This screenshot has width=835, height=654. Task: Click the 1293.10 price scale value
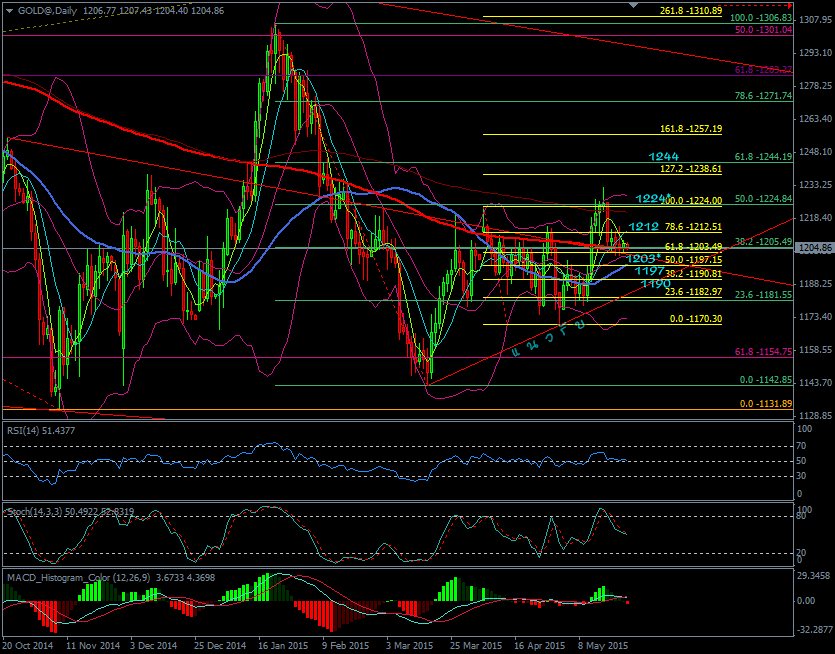tap(815, 53)
